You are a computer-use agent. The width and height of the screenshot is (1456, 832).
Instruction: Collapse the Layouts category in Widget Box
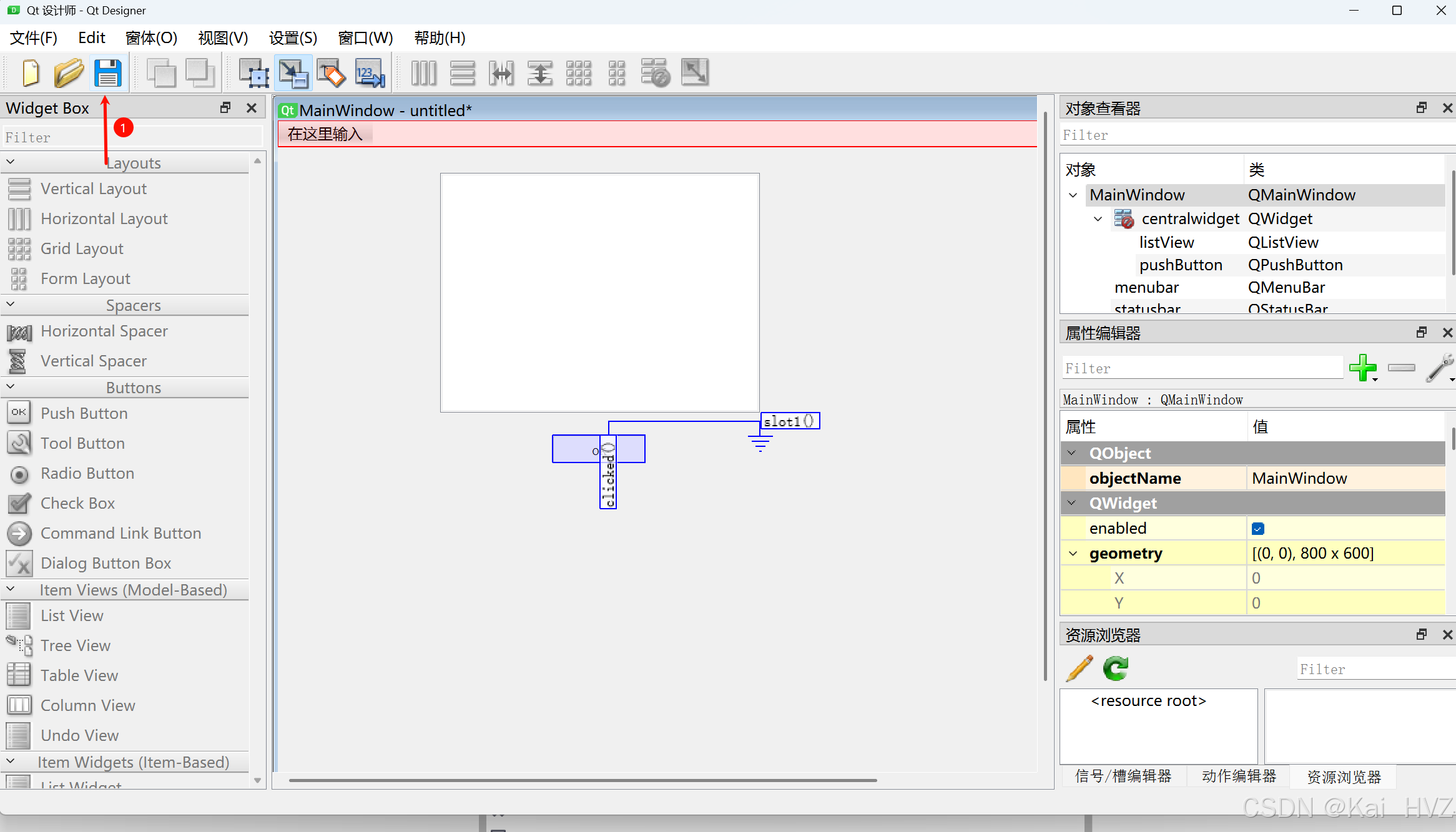pos(11,162)
